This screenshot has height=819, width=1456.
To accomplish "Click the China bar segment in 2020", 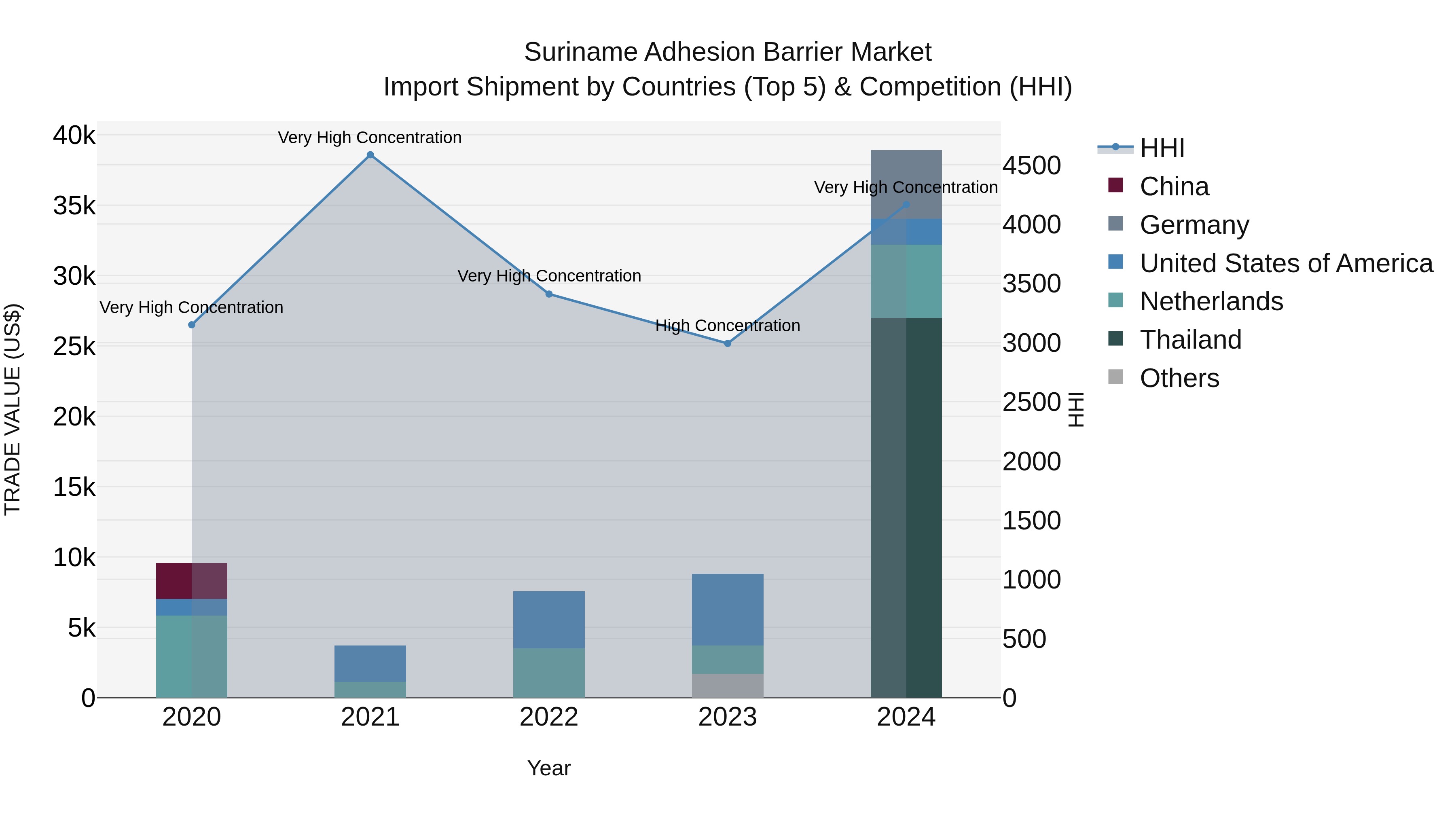I will pyautogui.click(x=192, y=581).
